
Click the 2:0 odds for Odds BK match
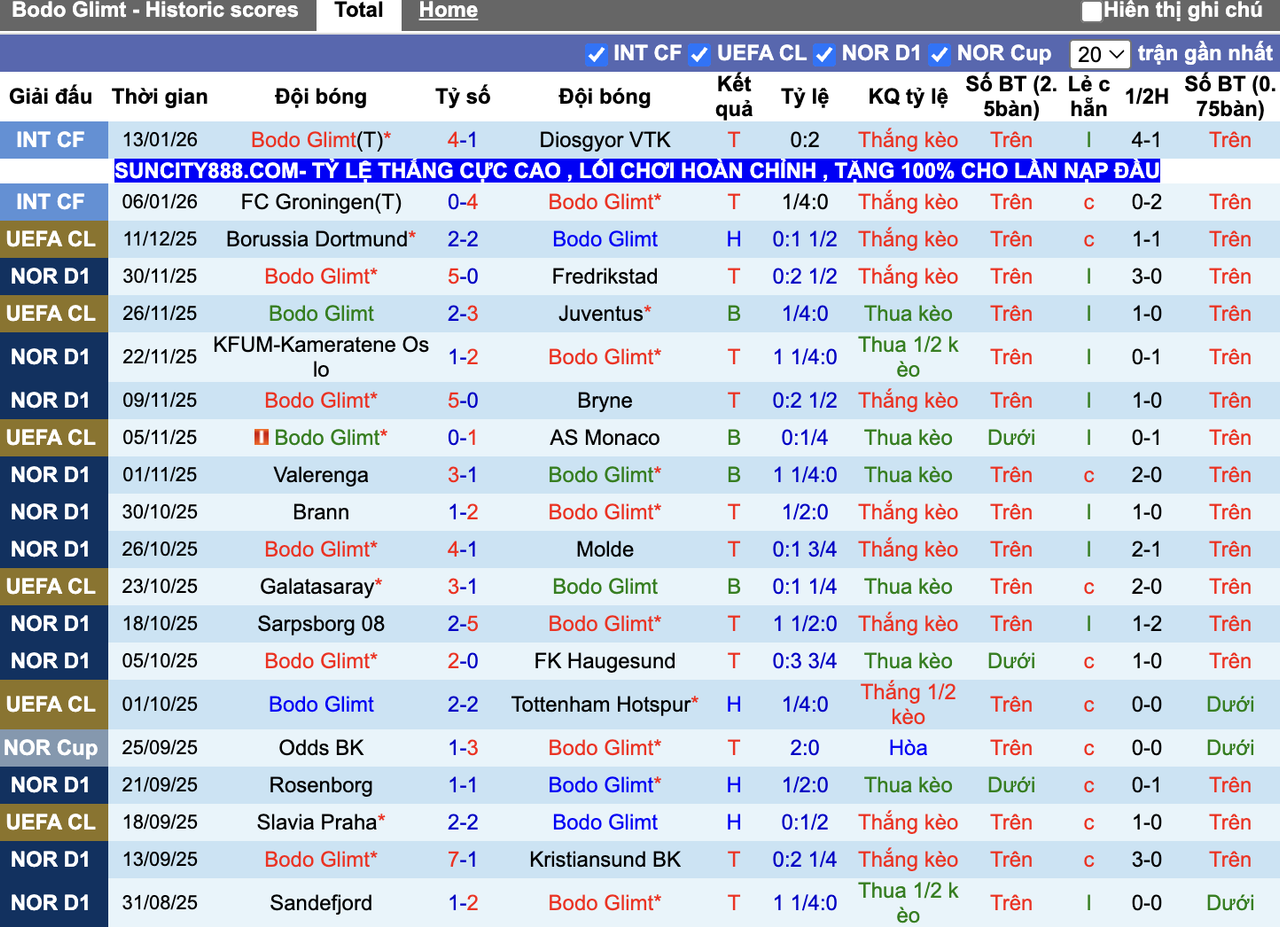tap(805, 748)
